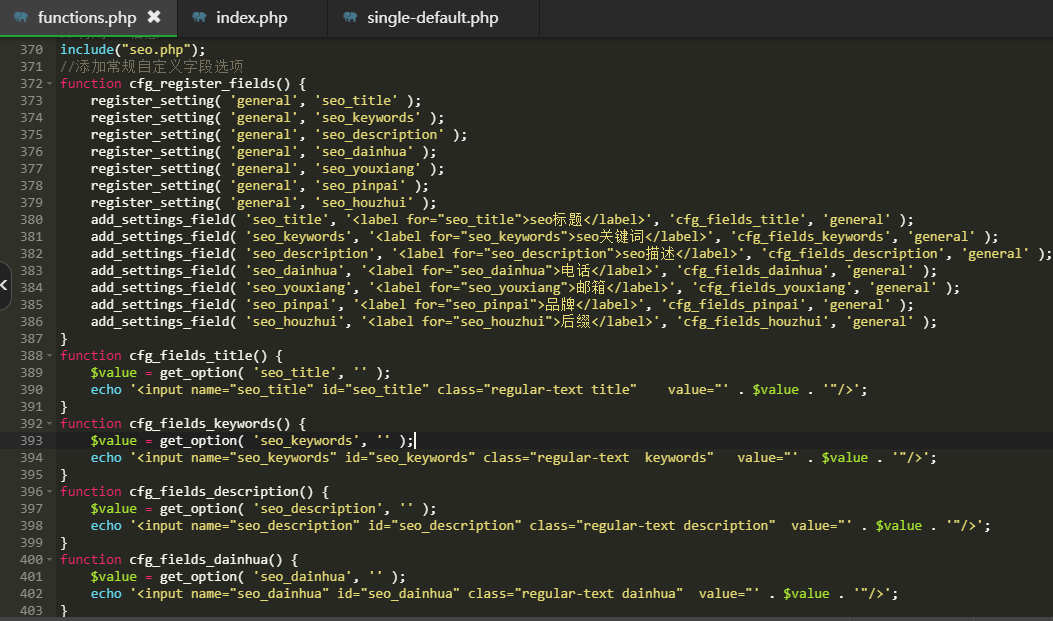Click line number 380 in the gutter
Image resolution: width=1053 pixels, height=621 pixels.
pyautogui.click(x=31, y=220)
